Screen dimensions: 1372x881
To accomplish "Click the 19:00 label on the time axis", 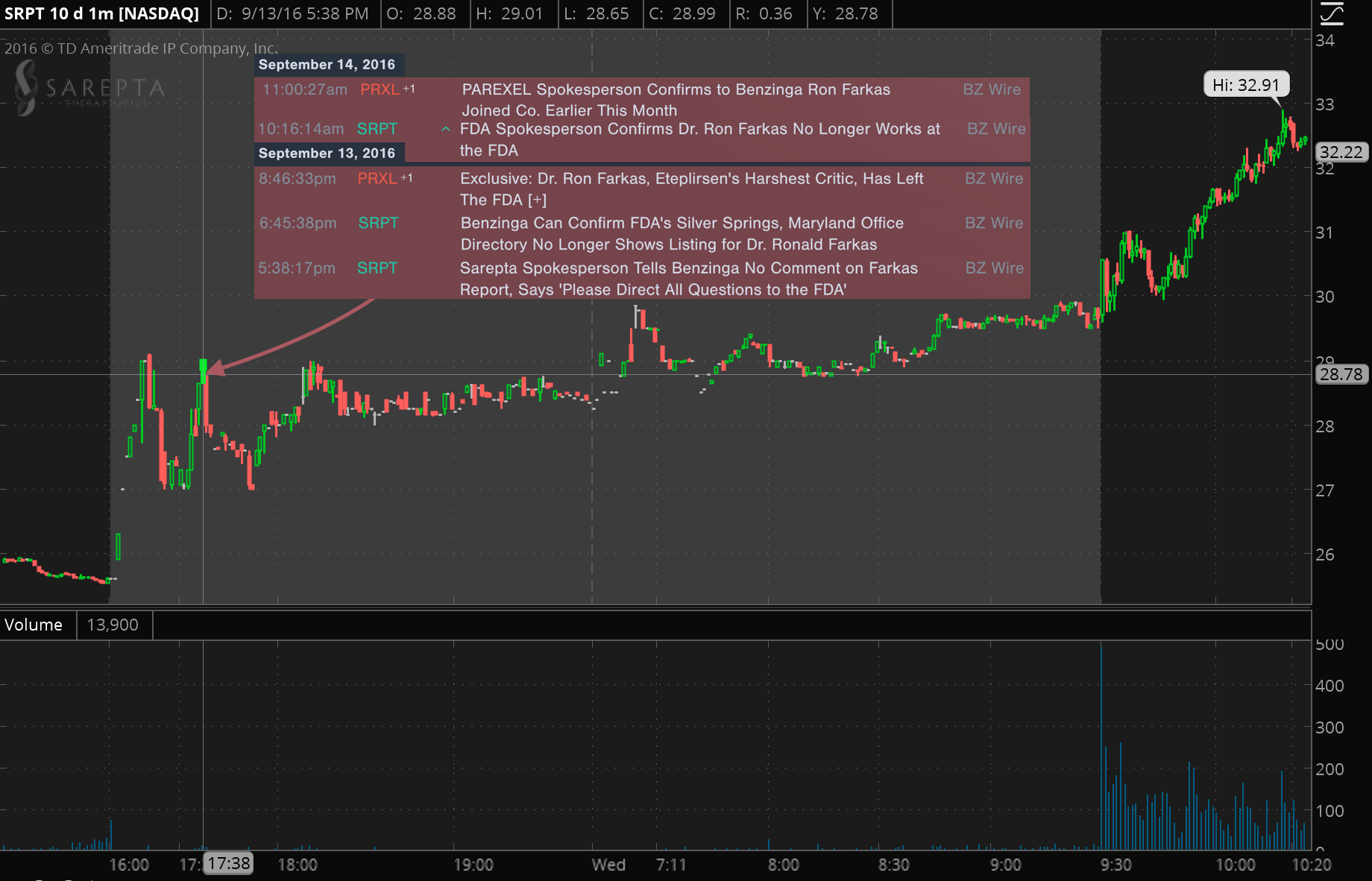I will coord(473,865).
